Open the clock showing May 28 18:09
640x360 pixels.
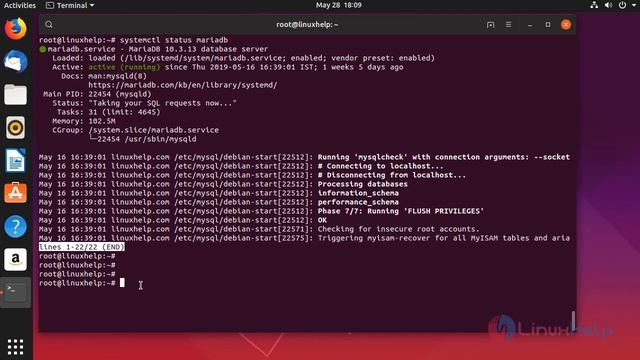click(338, 5)
